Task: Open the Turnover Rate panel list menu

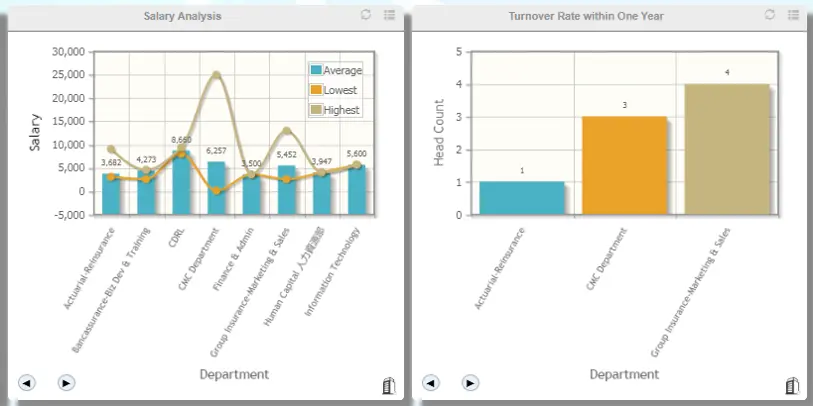Action: point(793,15)
